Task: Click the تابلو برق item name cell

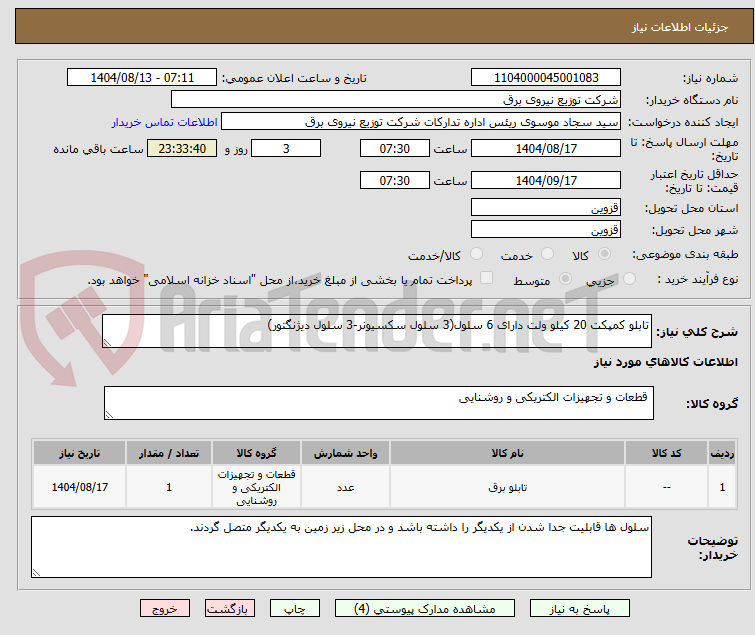Action: click(508, 487)
